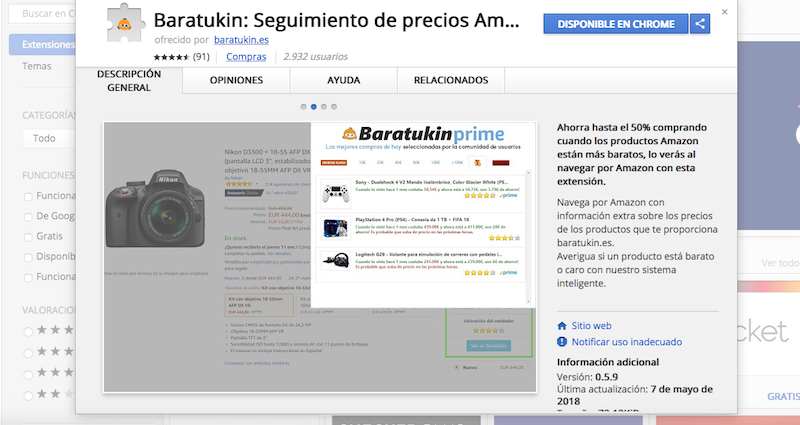Switch to the Ayuda tab
Viewport: 800px width, 425px height.
[343, 80]
